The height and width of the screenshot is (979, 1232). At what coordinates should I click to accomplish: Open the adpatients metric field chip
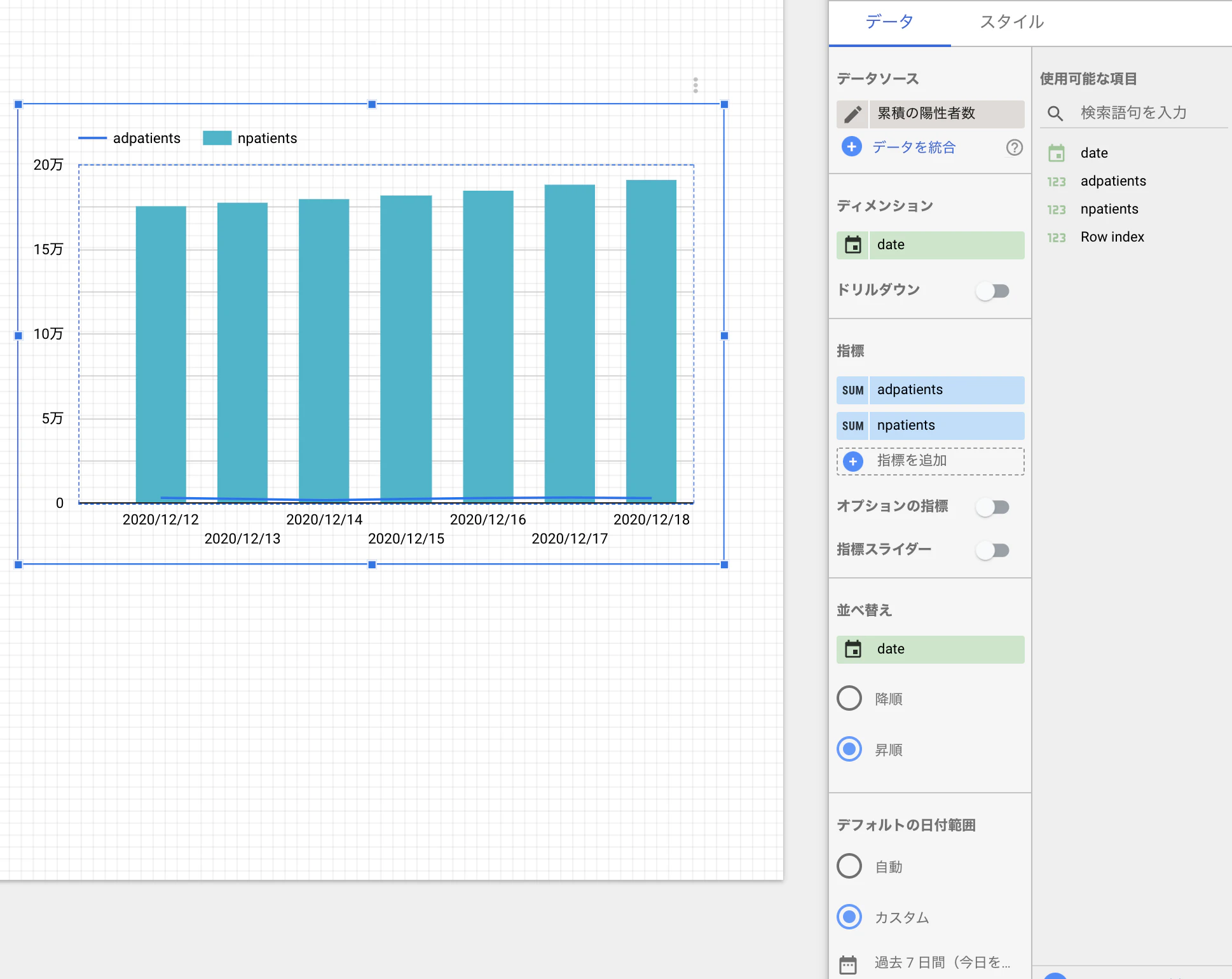coord(947,390)
